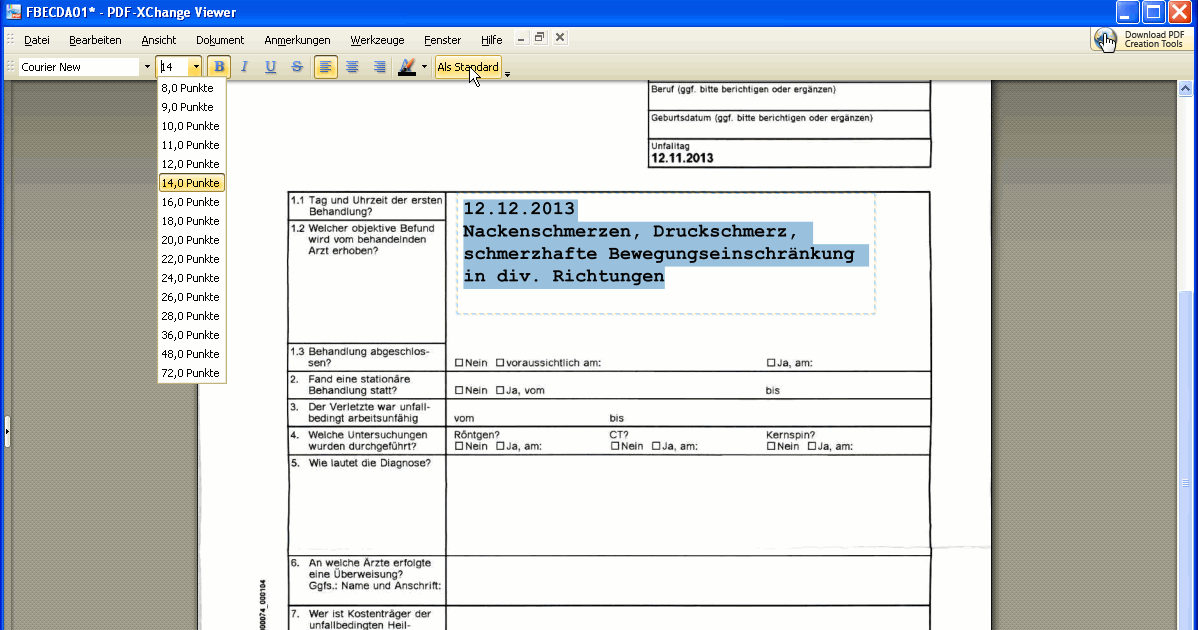1198x630 pixels.
Task: Choose 24,0 Punkte from size list
Action: point(191,278)
